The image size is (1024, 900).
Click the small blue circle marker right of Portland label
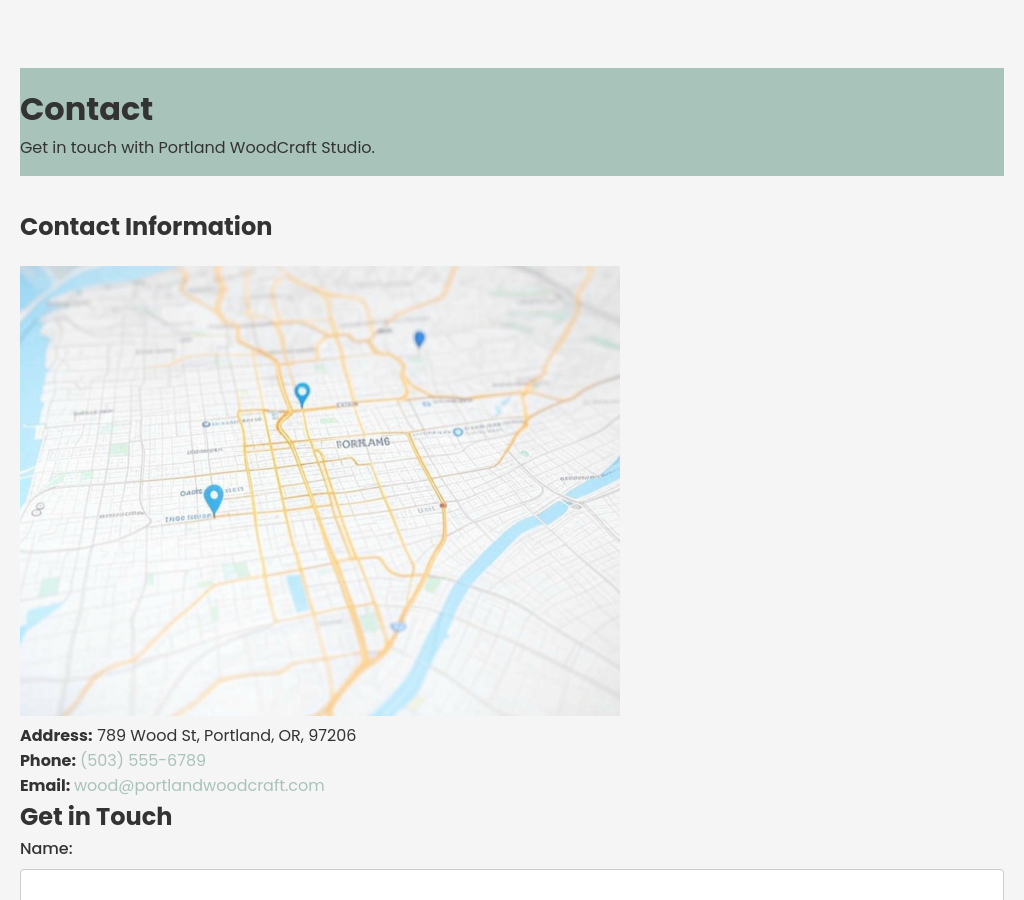(x=458, y=432)
